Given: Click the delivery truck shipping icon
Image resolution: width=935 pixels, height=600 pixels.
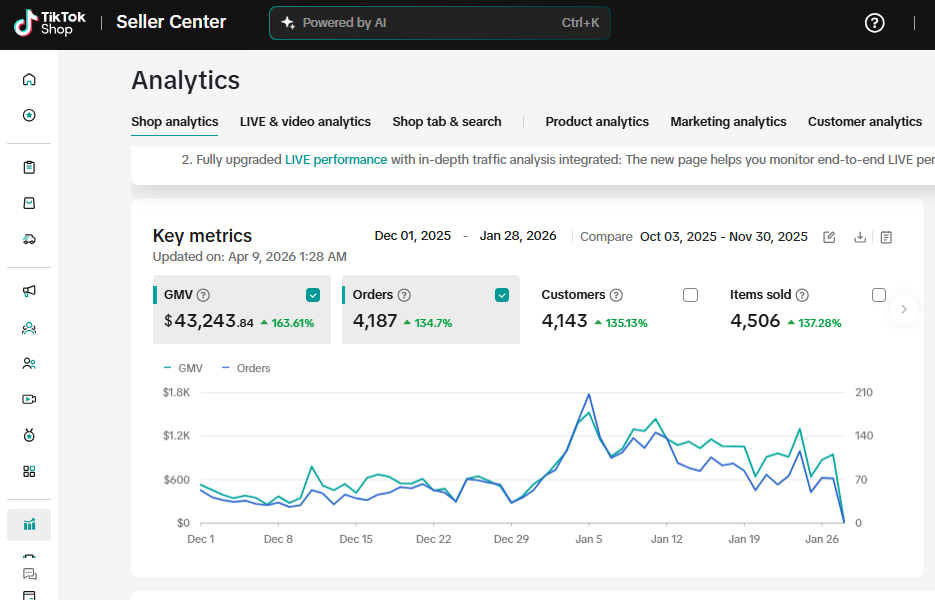Looking at the screenshot, I should point(29,239).
